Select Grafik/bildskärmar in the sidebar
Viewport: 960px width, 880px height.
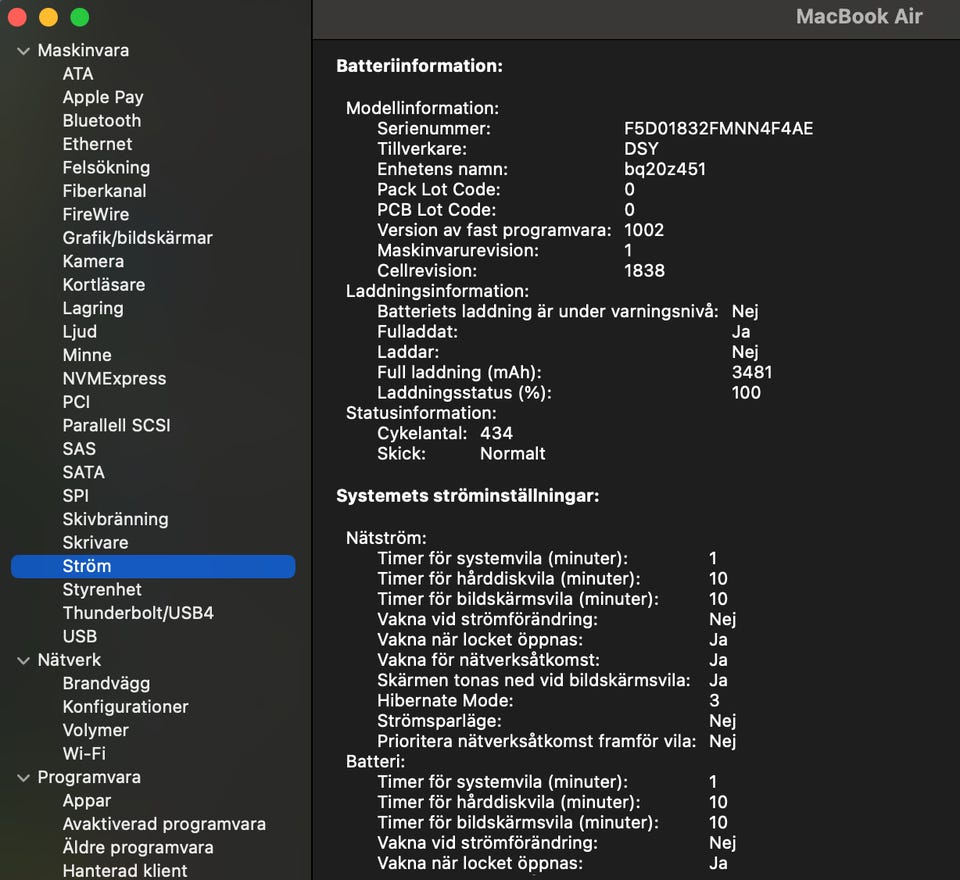click(x=137, y=238)
